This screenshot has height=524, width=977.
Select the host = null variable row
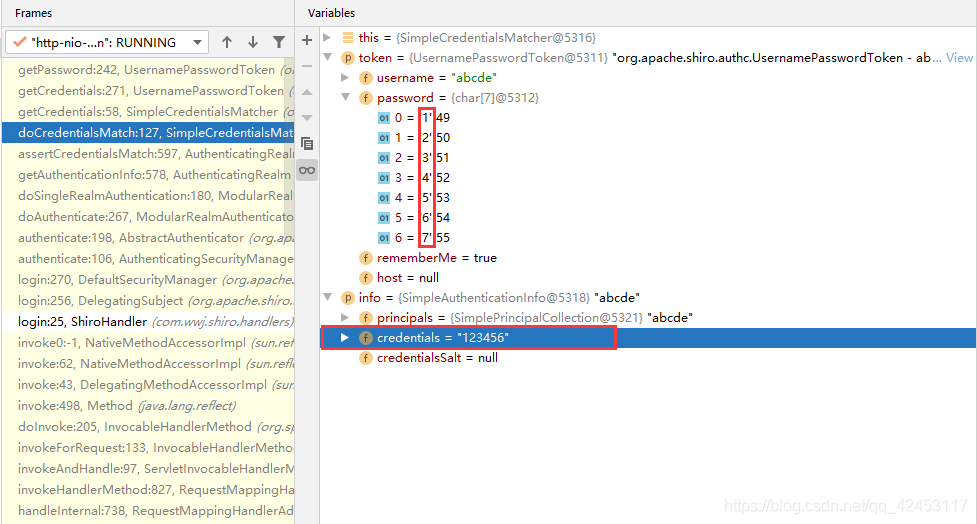click(x=648, y=278)
